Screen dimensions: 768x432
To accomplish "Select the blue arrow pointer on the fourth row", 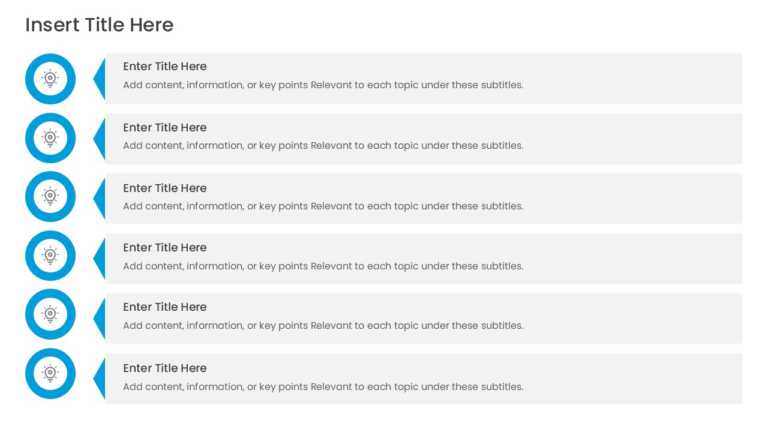I will (x=99, y=259).
